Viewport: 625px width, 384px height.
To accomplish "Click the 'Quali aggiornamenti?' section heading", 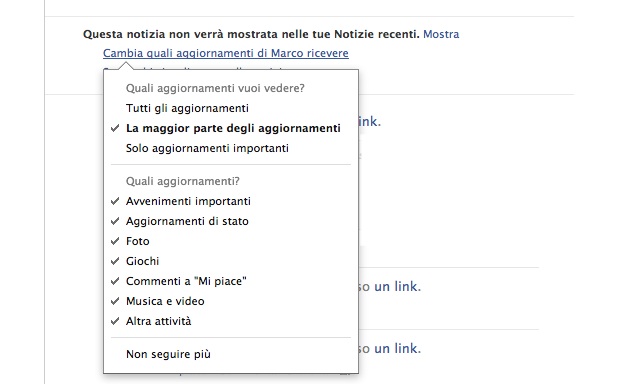I will coord(183,181).
